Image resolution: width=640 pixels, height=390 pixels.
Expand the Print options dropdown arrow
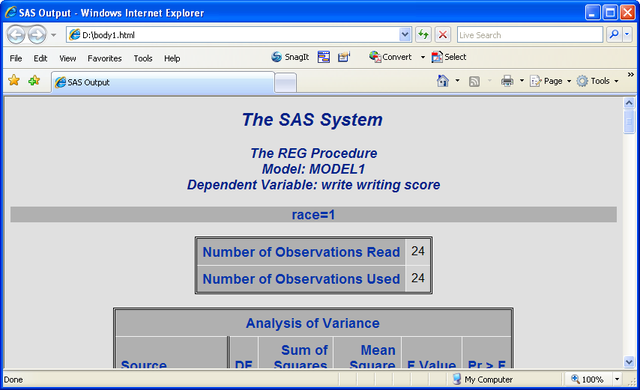pos(522,81)
